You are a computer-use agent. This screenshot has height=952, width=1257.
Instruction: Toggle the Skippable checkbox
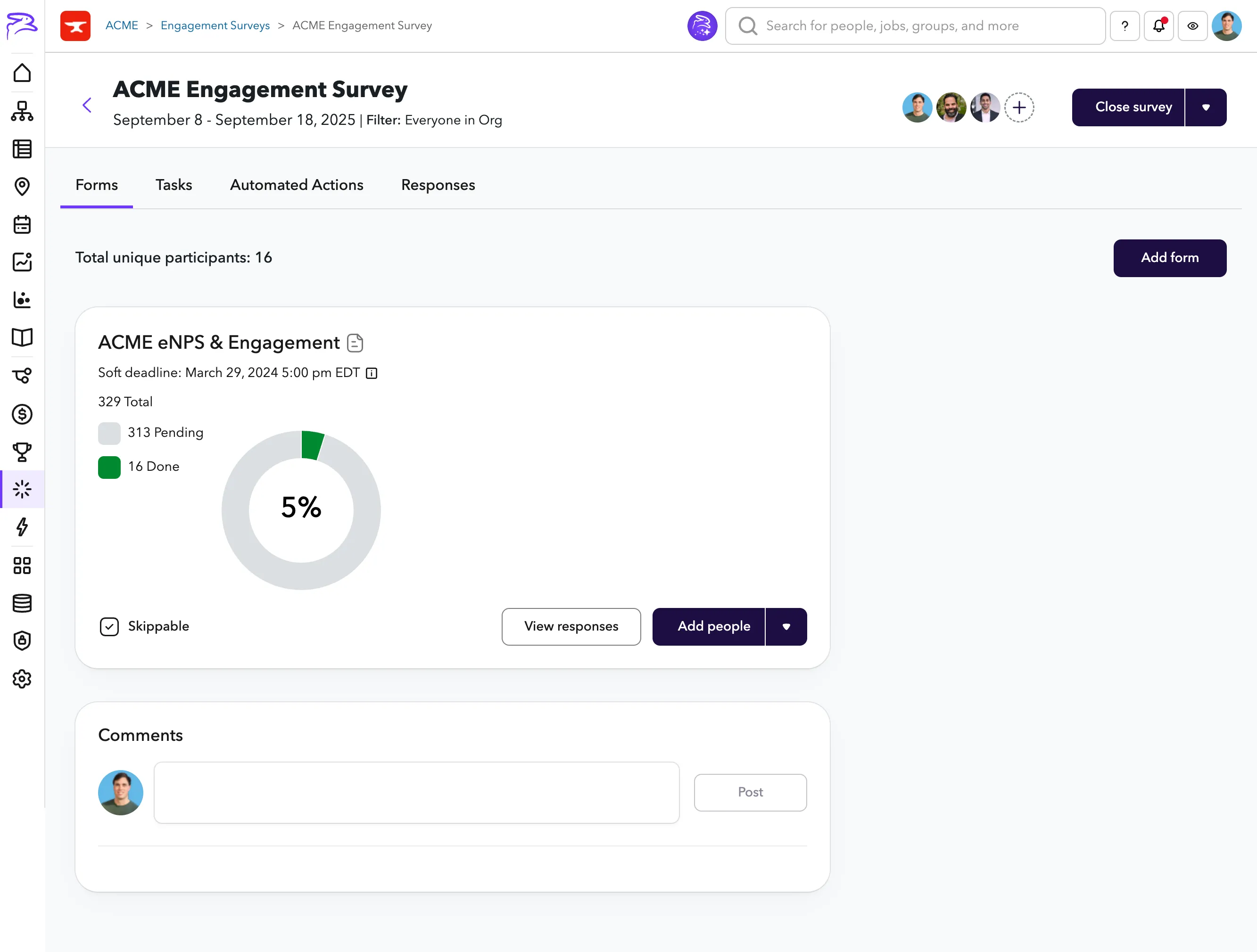tap(109, 626)
